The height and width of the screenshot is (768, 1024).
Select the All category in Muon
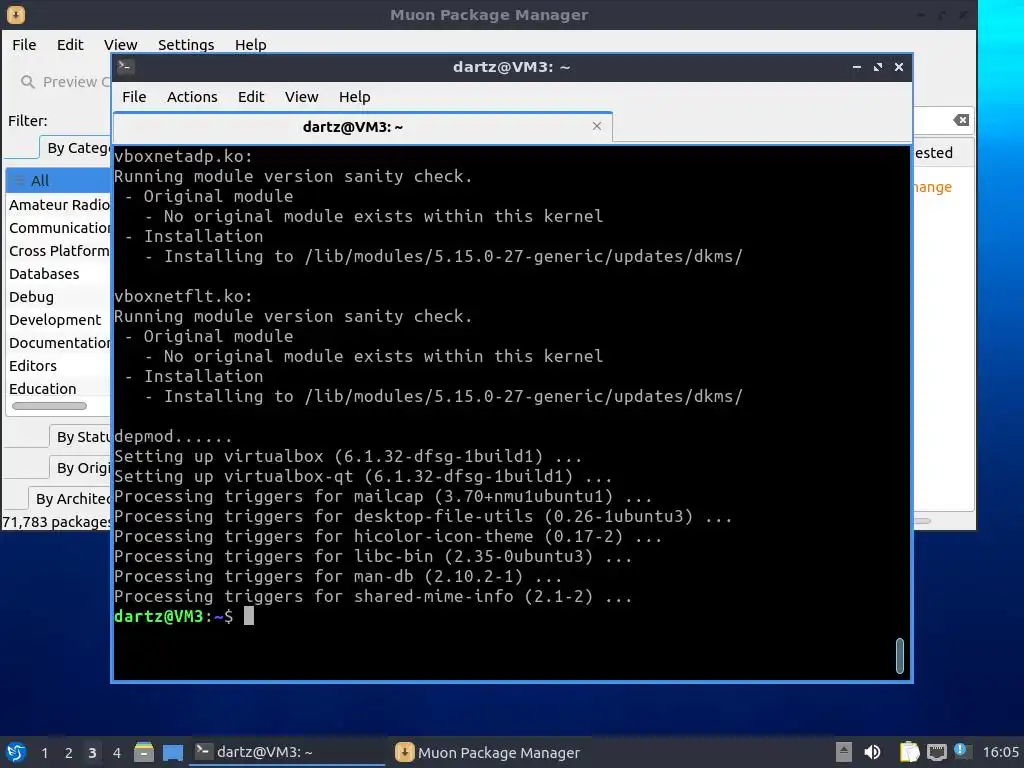[x=59, y=181]
